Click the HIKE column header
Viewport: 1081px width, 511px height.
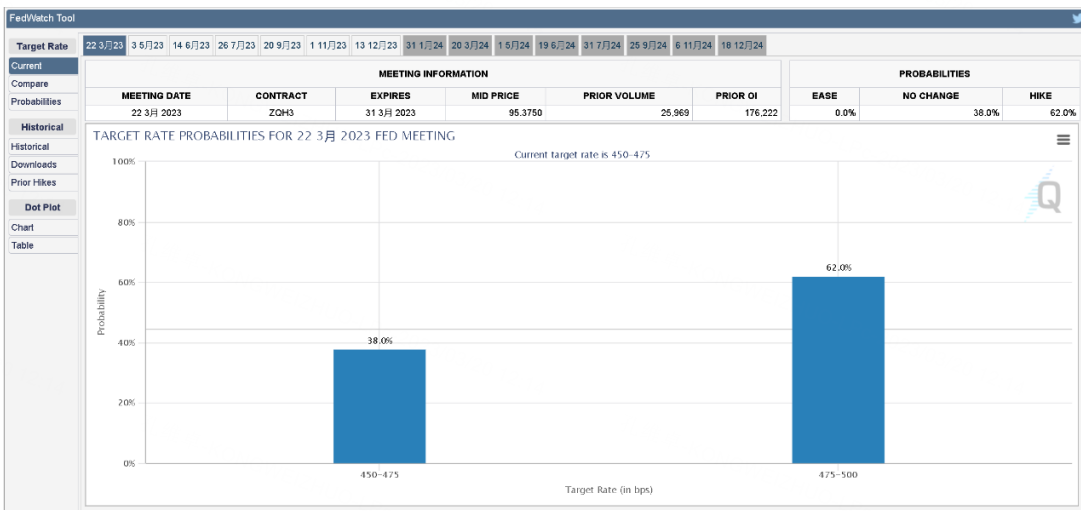coord(1040,96)
